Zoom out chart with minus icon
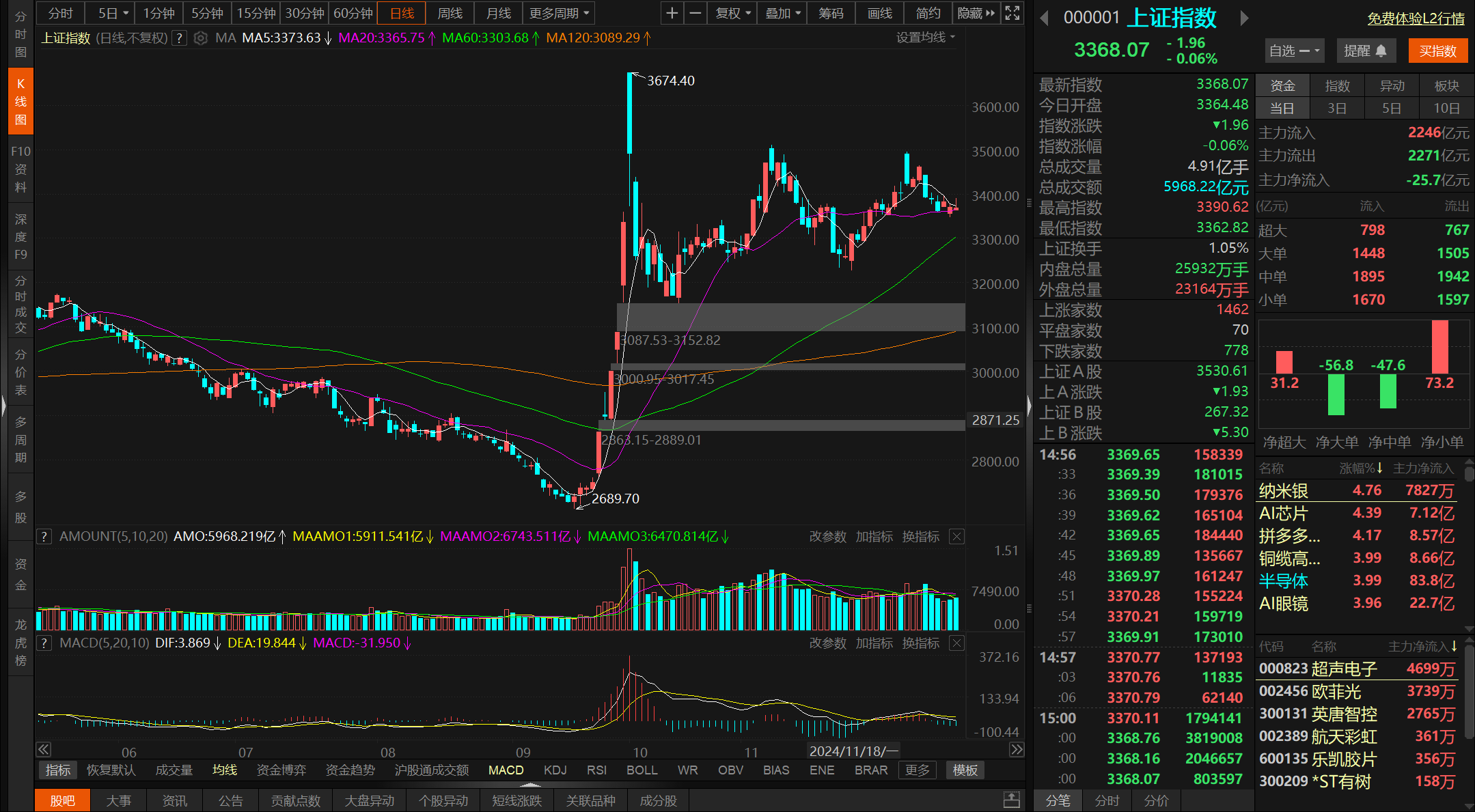The image size is (1475, 812). point(695,13)
